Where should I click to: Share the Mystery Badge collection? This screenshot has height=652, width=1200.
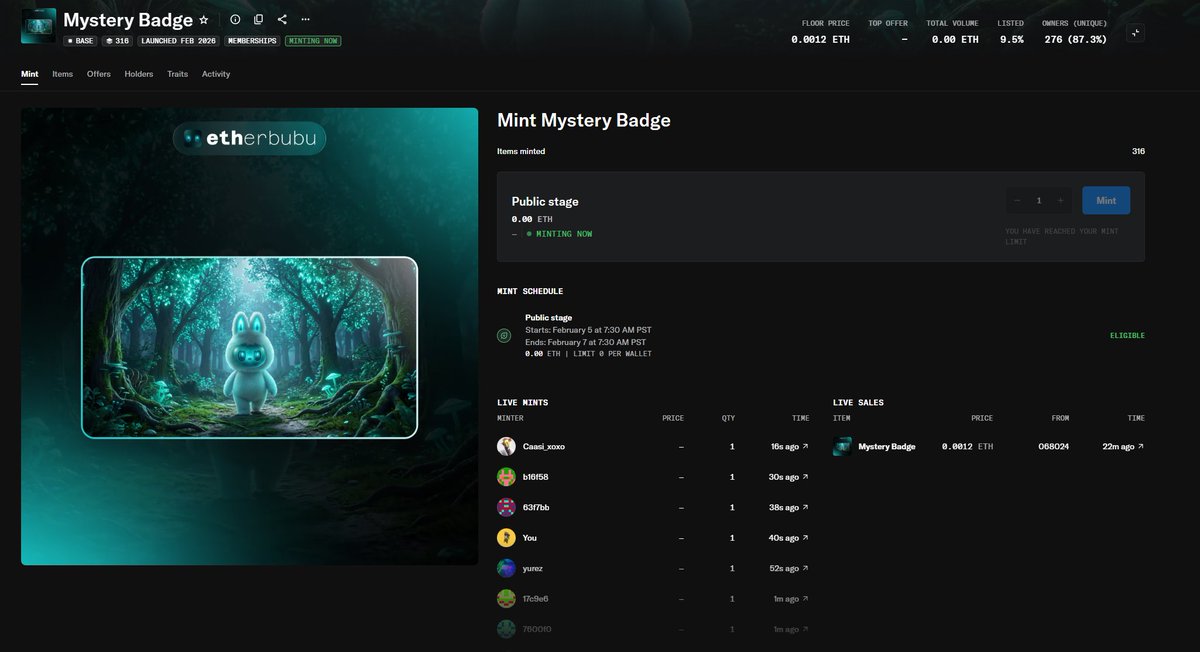(x=282, y=20)
